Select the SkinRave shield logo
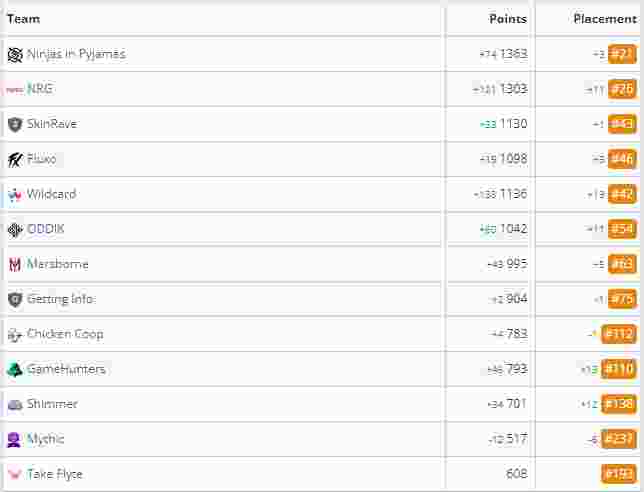This screenshot has height=492, width=644. click(x=15, y=124)
